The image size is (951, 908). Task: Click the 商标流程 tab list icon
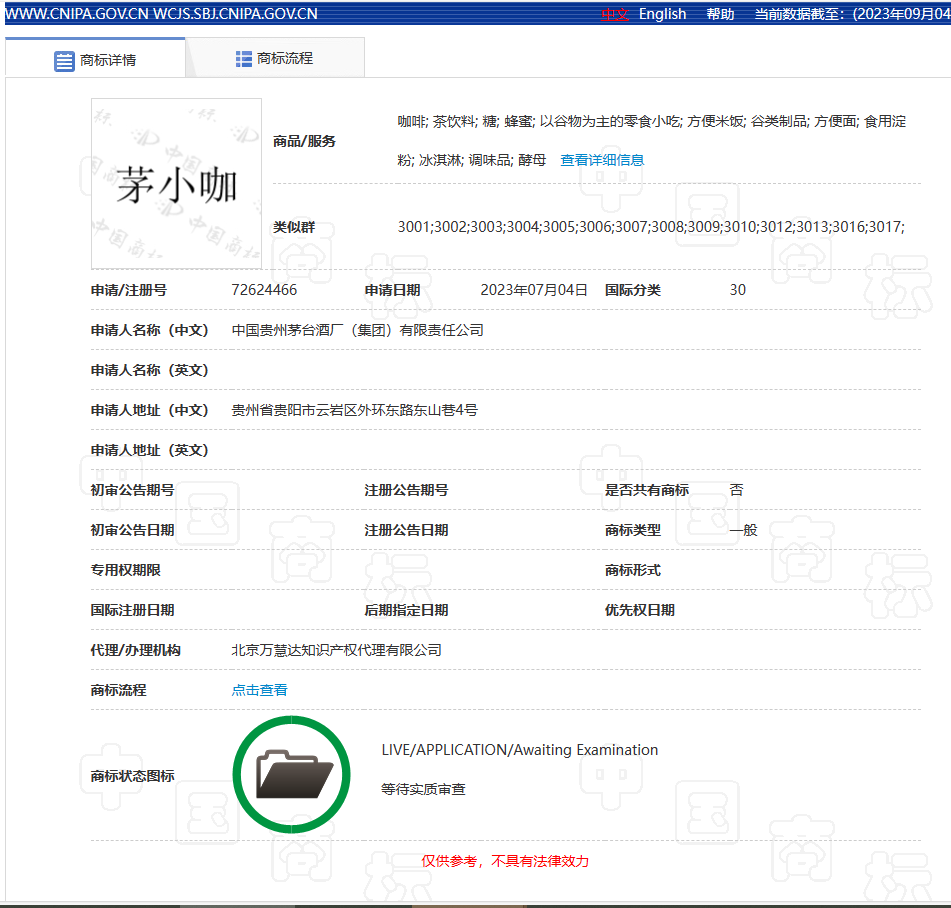(x=243, y=59)
